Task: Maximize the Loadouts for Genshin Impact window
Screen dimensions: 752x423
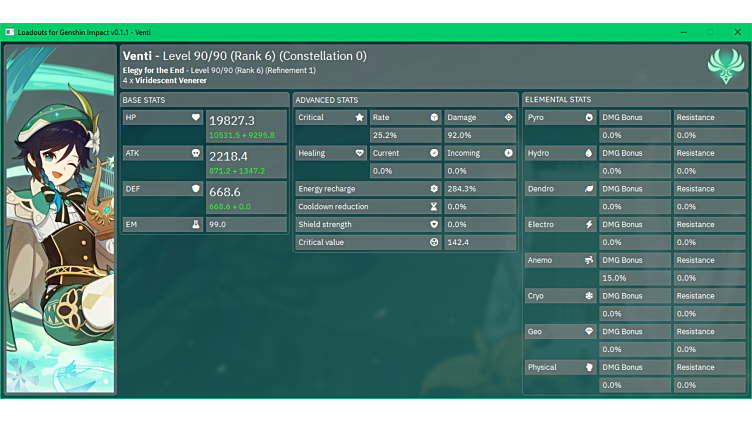Action: [x=710, y=32]
